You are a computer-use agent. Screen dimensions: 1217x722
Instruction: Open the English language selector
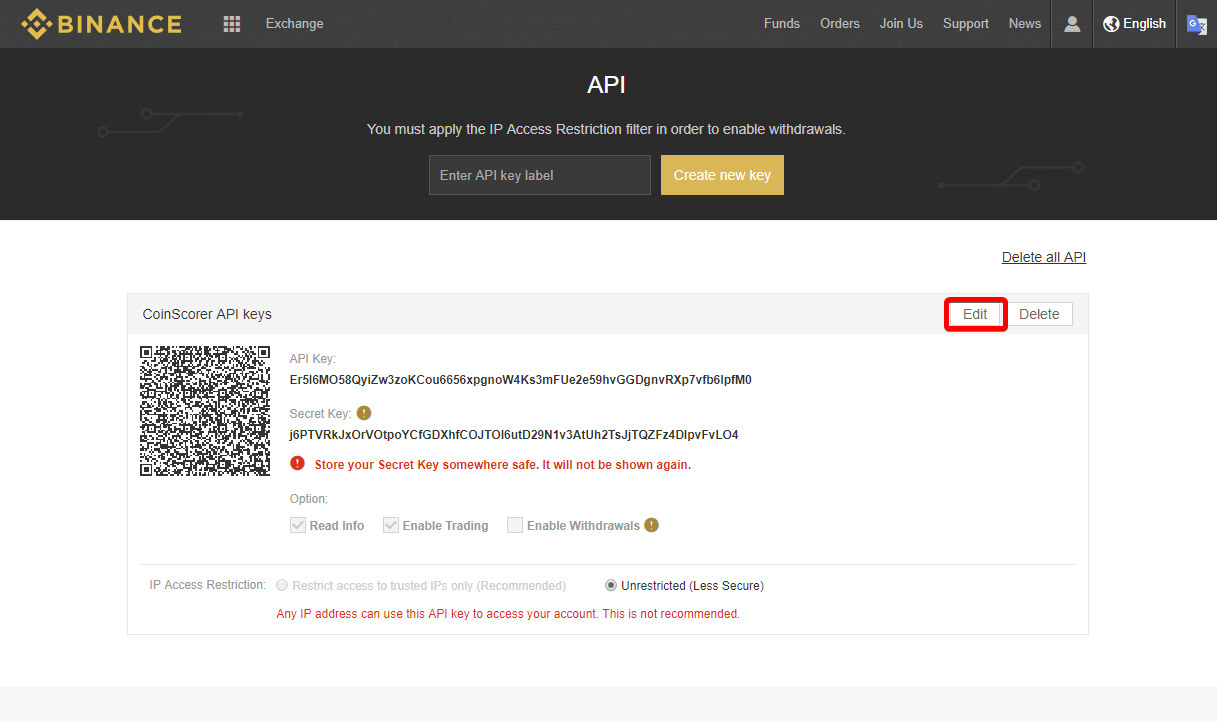(x=1135, y=24)
